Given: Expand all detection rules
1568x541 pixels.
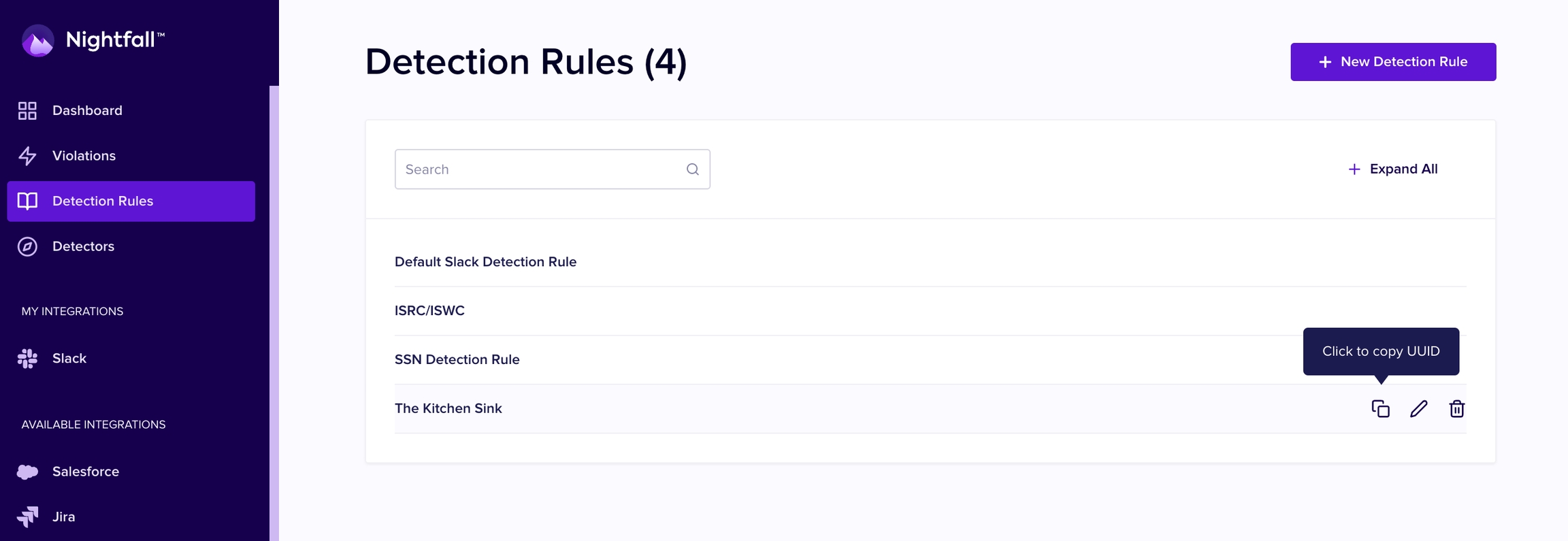Looking at the screenshot, I should point(1393,169).
